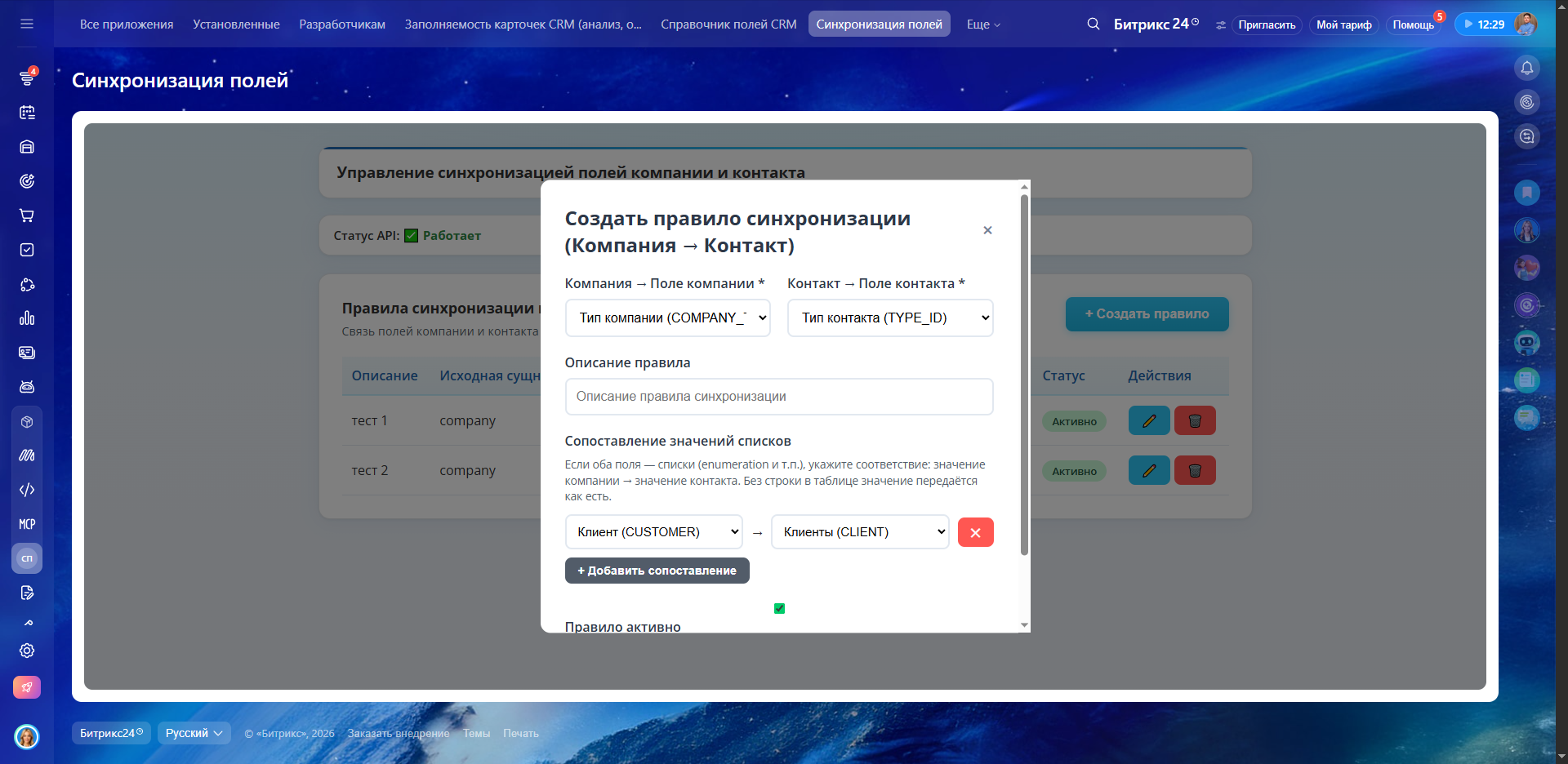This screenshot has height=764, width=1568.
Task: Open the box package sidebar icon
Action: [x=27, y=422]
